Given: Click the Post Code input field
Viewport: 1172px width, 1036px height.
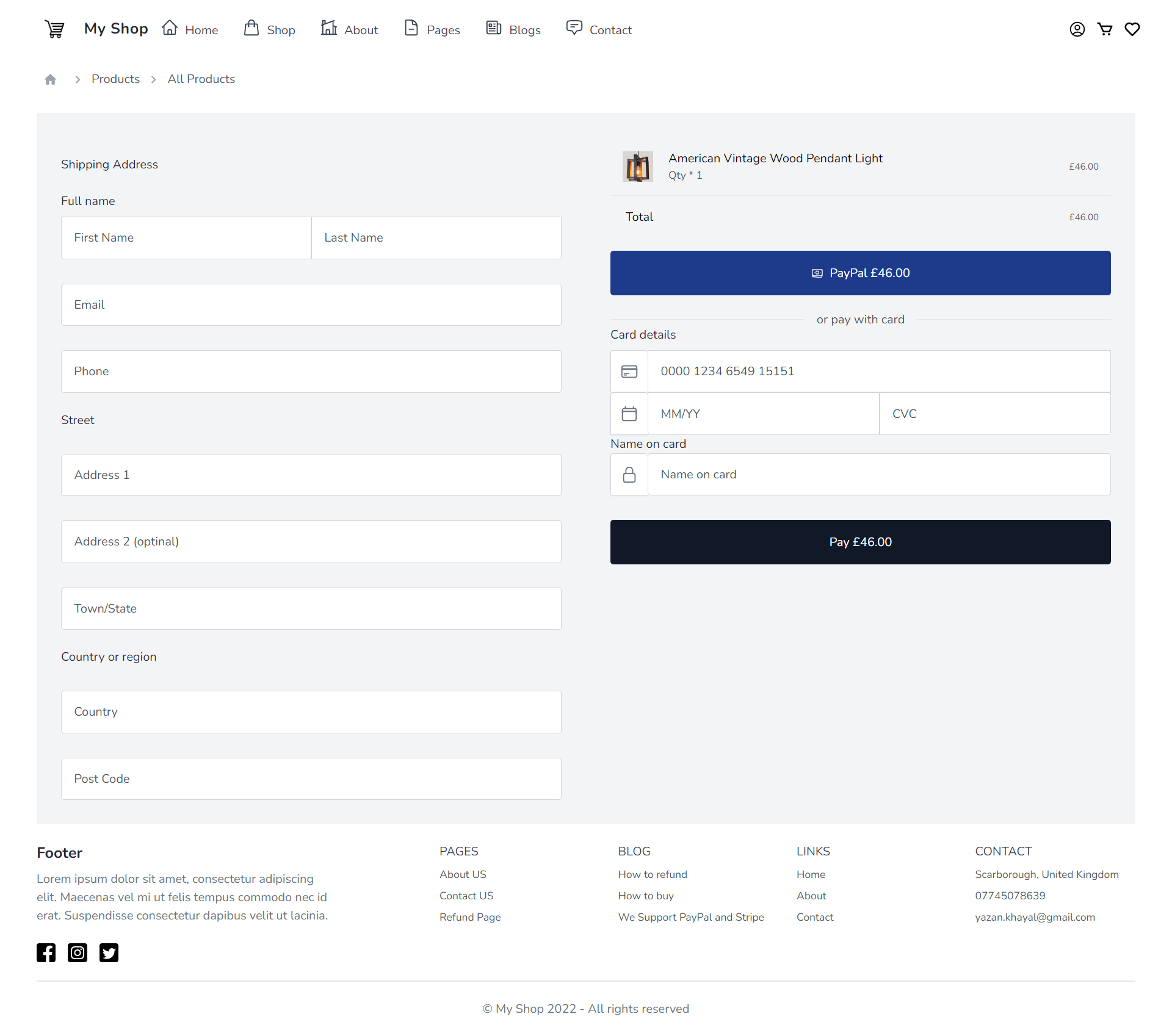Looking at the screenshot, I should tap(311, 778).
